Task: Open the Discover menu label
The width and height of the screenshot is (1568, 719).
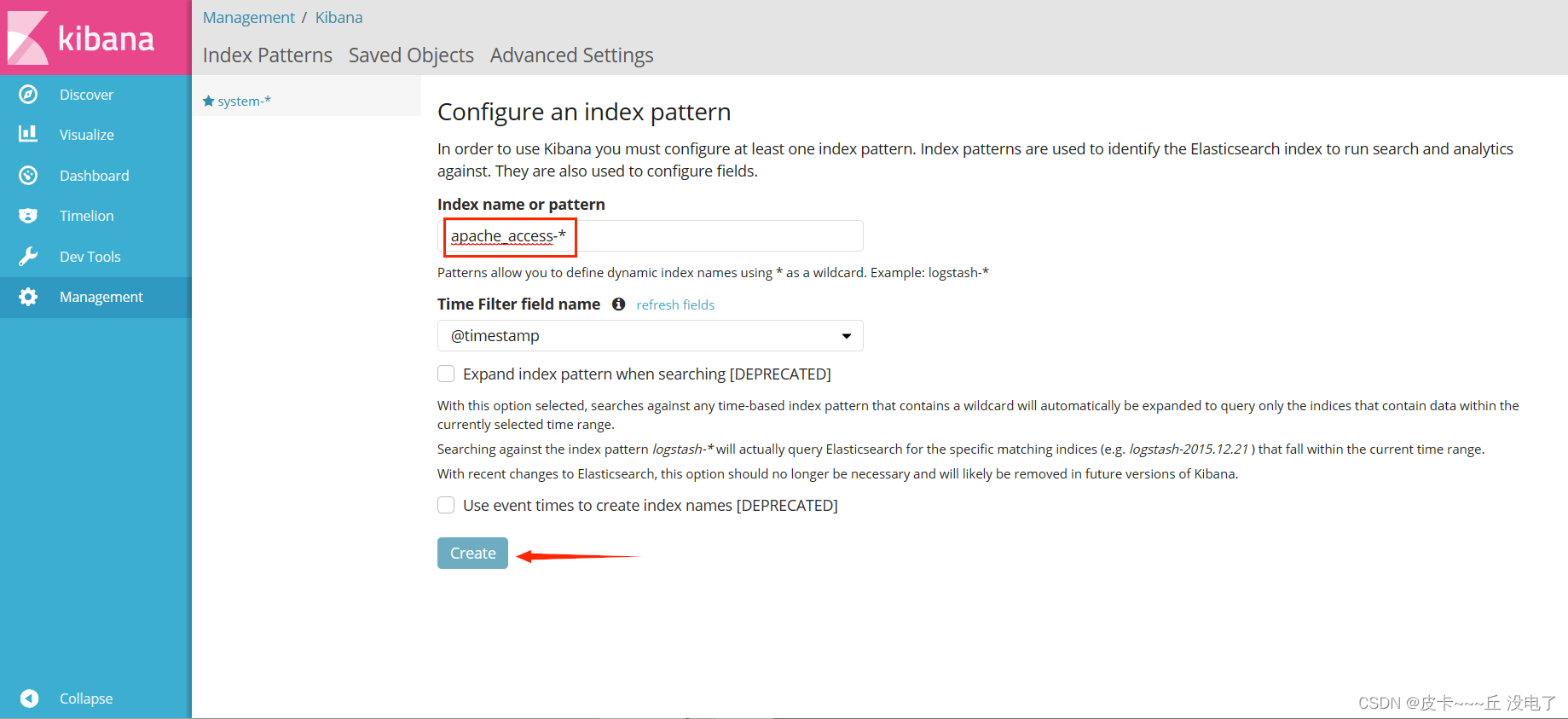Action: point(86,95)
